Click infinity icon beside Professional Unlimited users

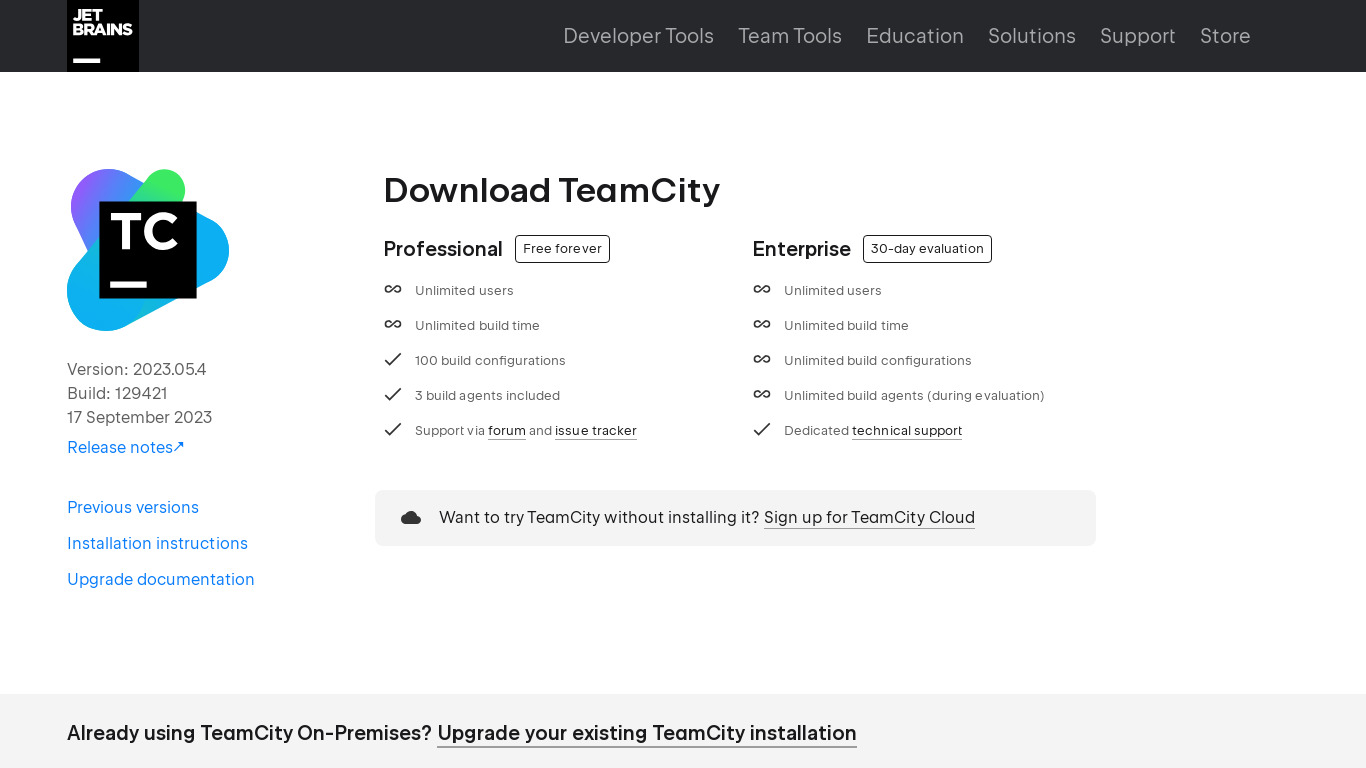(x=393, y=289)
